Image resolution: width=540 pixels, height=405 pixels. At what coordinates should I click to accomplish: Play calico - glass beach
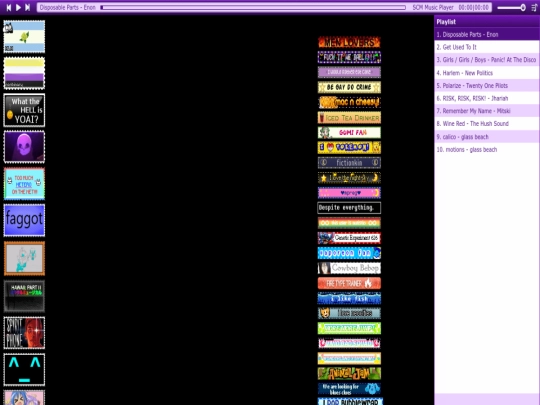487,137
